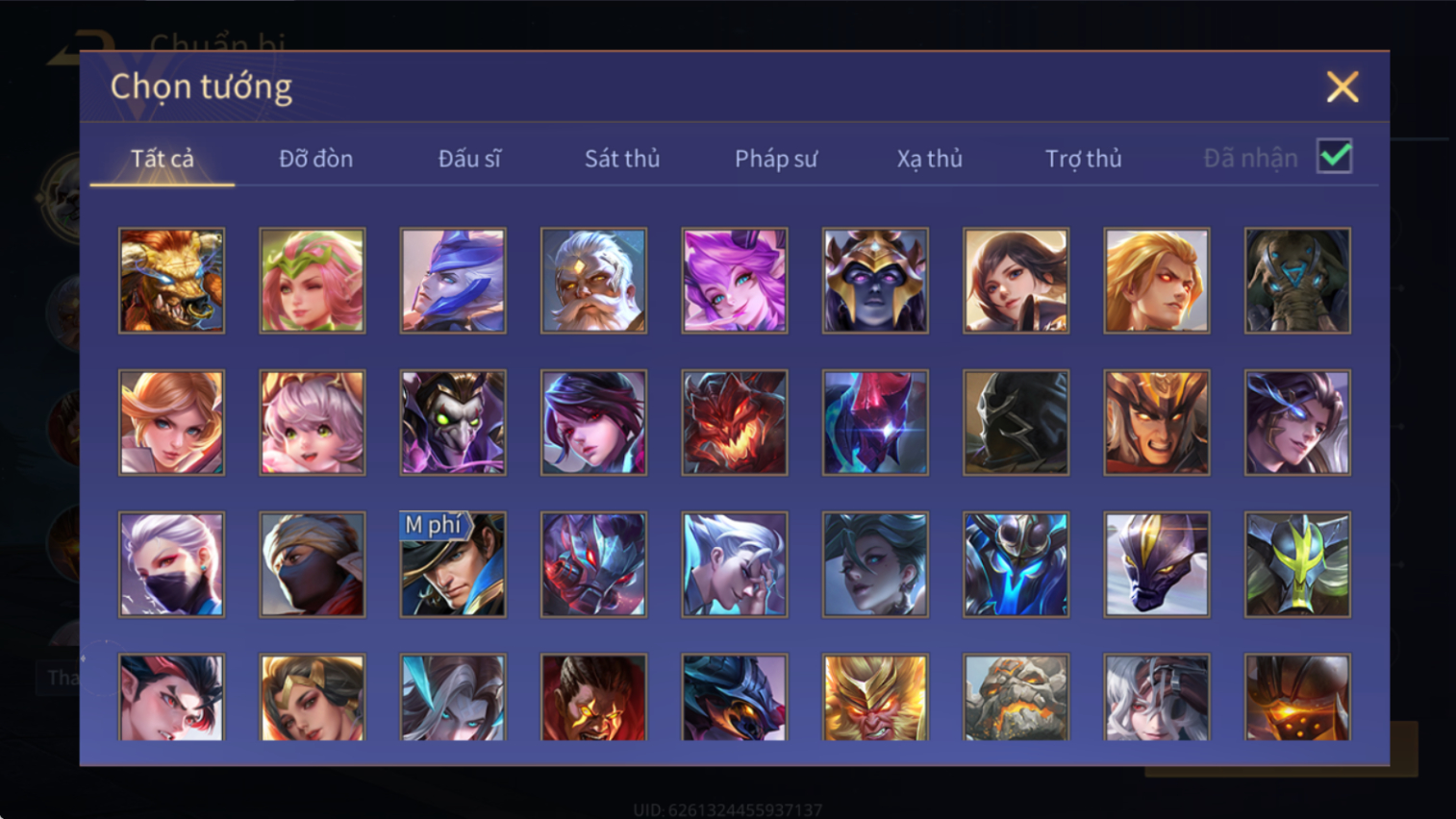This screenshot has height=819, width=1456.
Task: Select the golden monkey king hero
Action: coord(875,698)
